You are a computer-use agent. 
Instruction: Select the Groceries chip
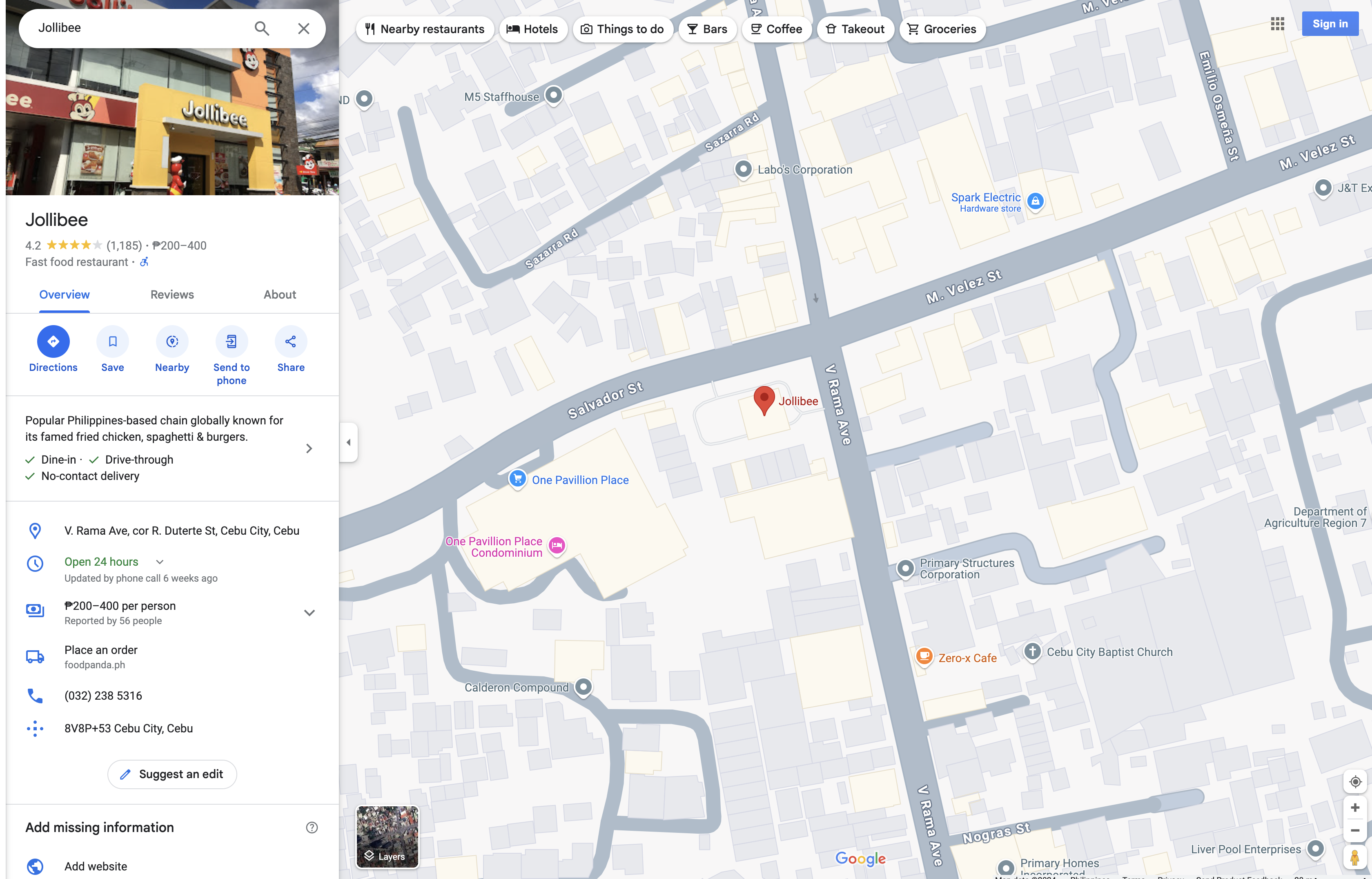click(942, 29)
